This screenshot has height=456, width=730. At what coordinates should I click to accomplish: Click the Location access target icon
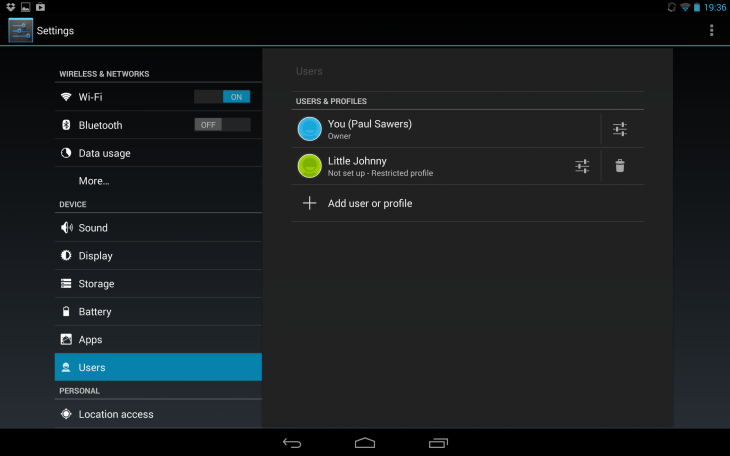(66, 414)
